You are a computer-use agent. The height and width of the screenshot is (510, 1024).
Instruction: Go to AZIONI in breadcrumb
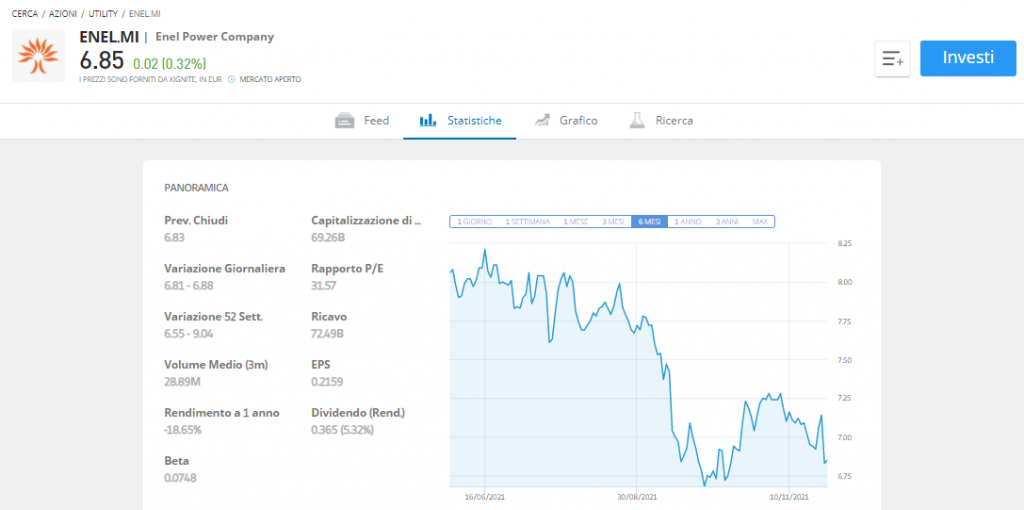pyautogui.click(x=63, y=14)
